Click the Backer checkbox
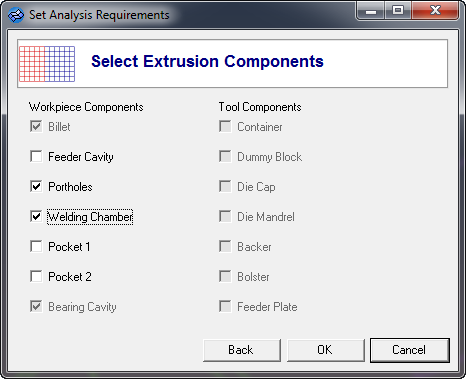Image resolution: width=466 pixels, height=379 pixels. [x=225, y=246]
